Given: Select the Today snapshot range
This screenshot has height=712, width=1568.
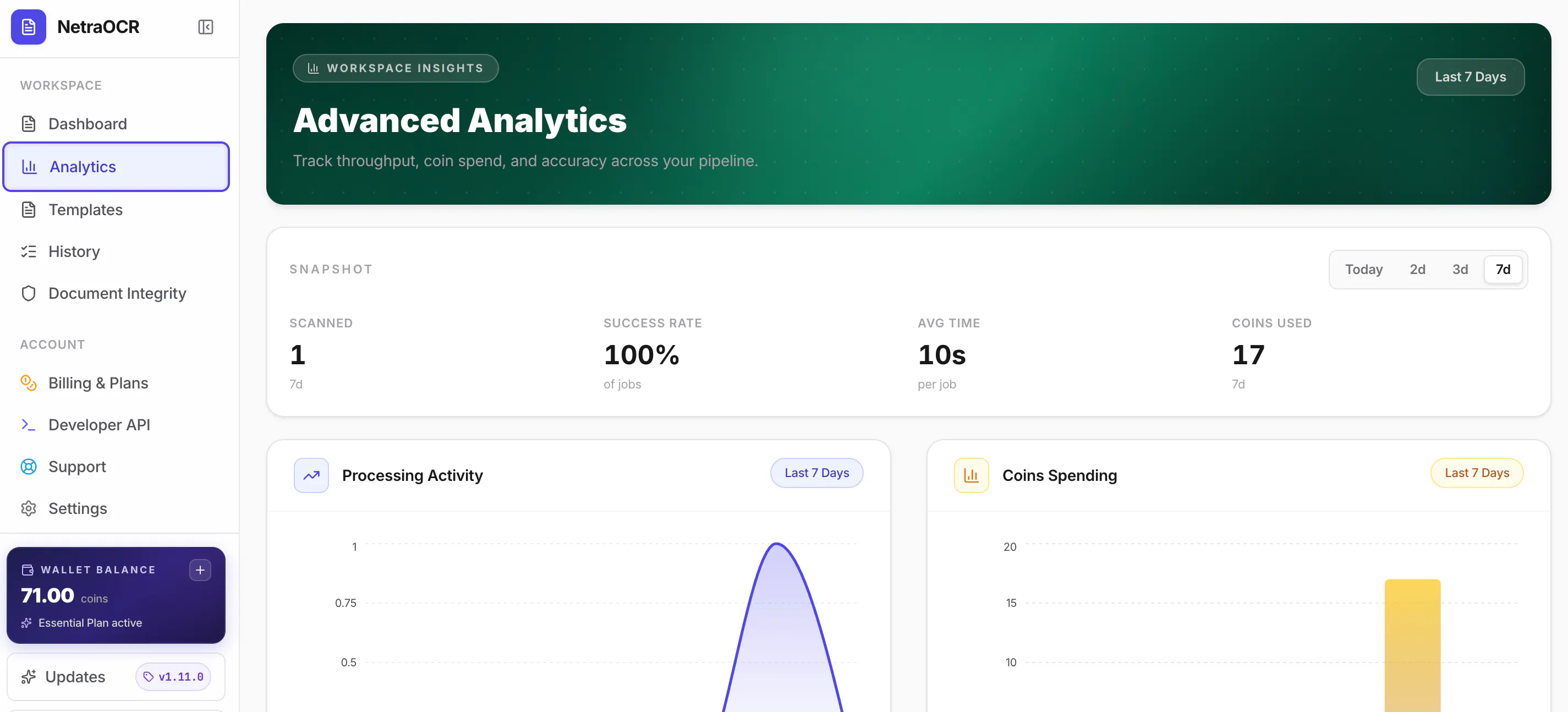Looking at the screenshot, I should click(1363, 269).
